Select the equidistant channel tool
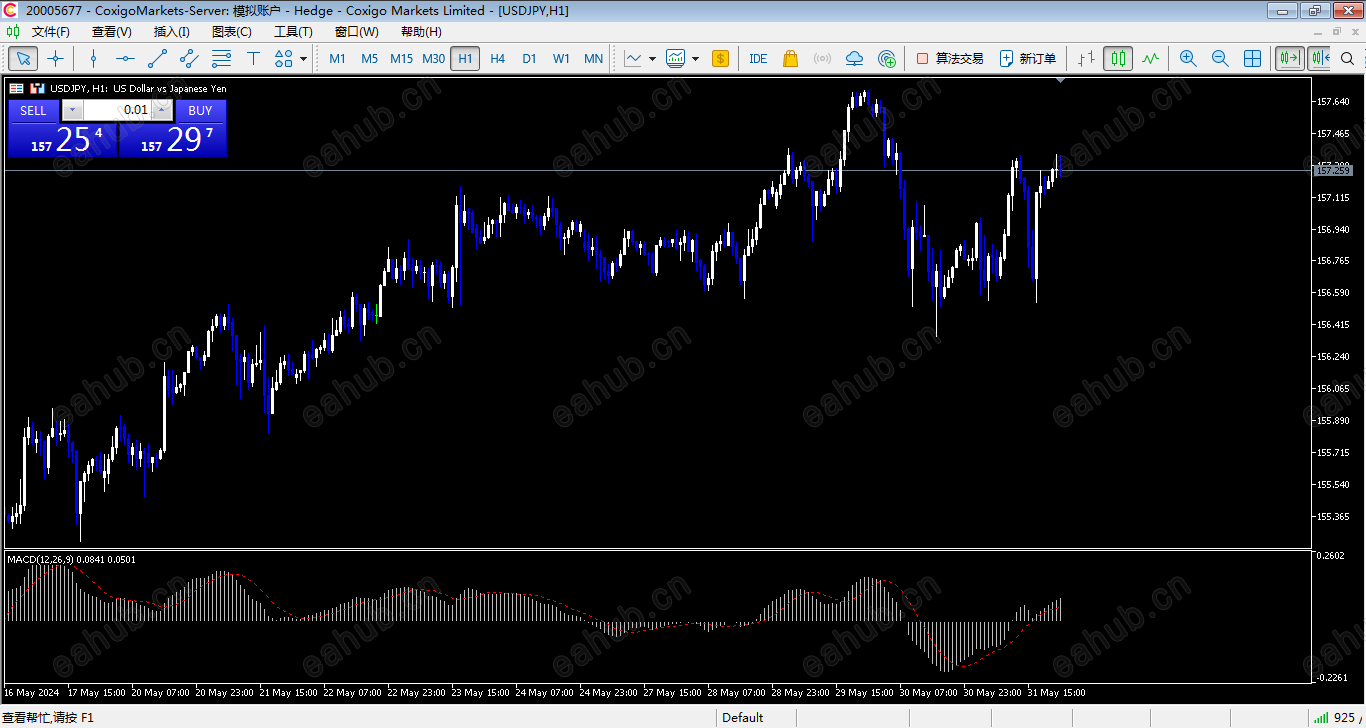1366x728 pixels. click(190, 58)
